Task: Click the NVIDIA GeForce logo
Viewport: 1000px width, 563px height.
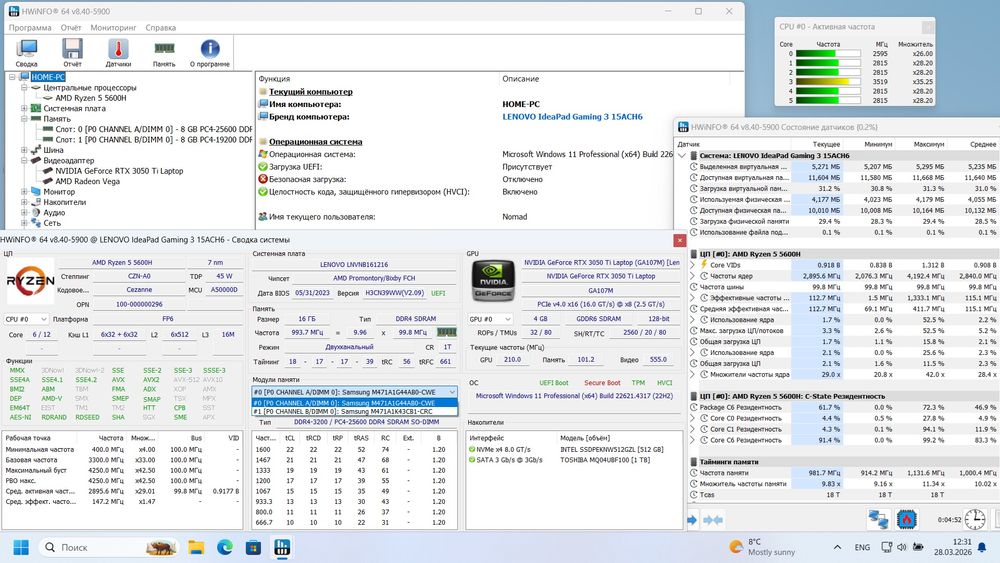Action: click(x=493, y=281)
